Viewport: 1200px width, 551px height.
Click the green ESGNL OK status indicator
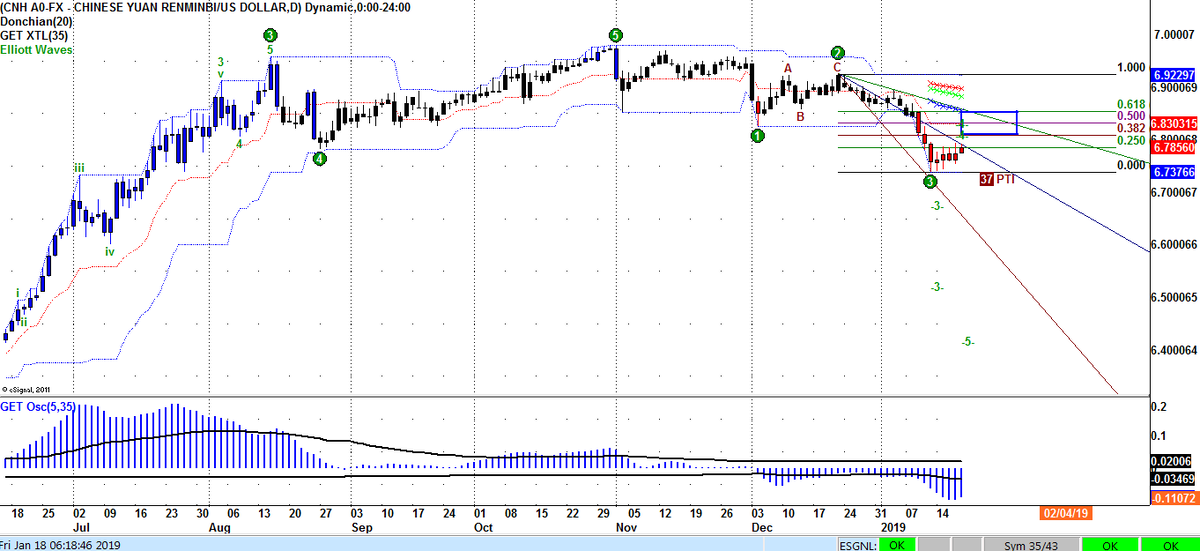coord(896,544)
